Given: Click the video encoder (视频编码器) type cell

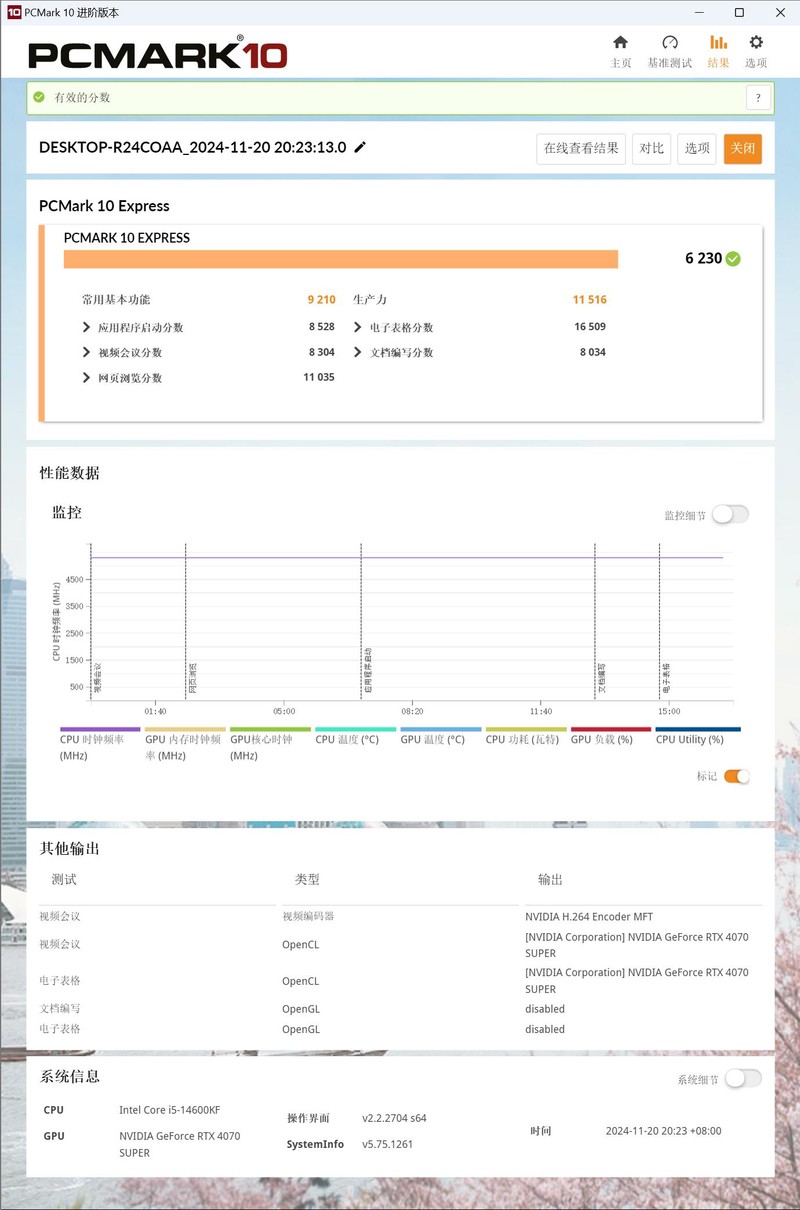Looking at the screenshot, I should pyautogui.click(x=308, y=916).
